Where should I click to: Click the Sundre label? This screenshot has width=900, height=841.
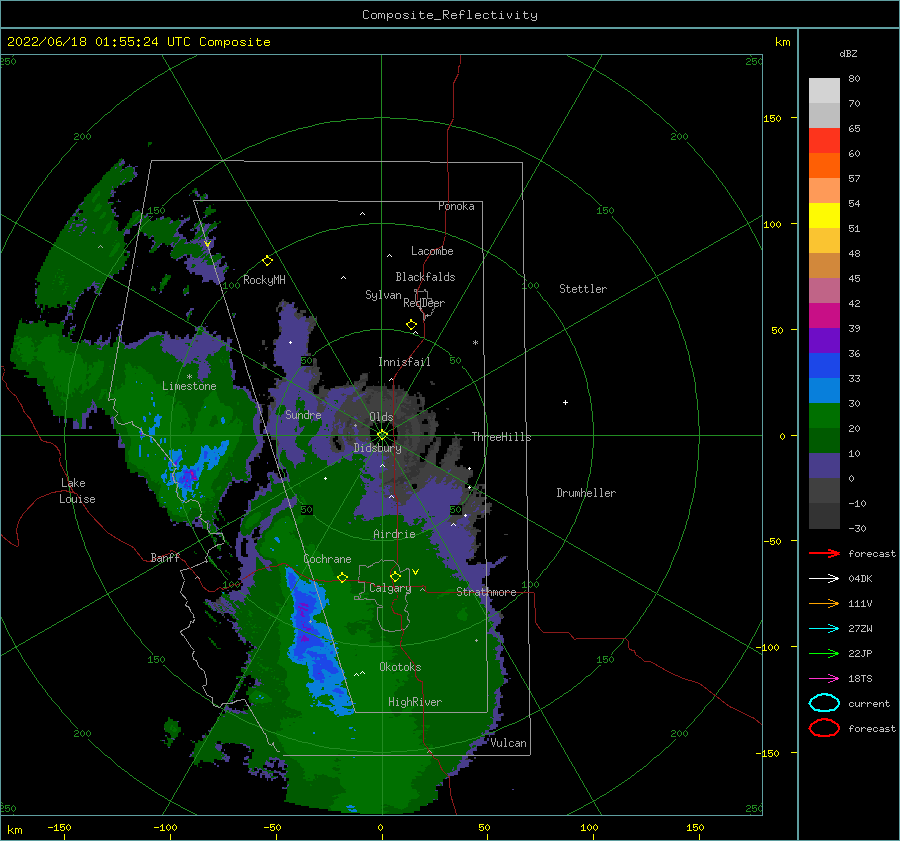pyautogui.click(x=303, y=414)
